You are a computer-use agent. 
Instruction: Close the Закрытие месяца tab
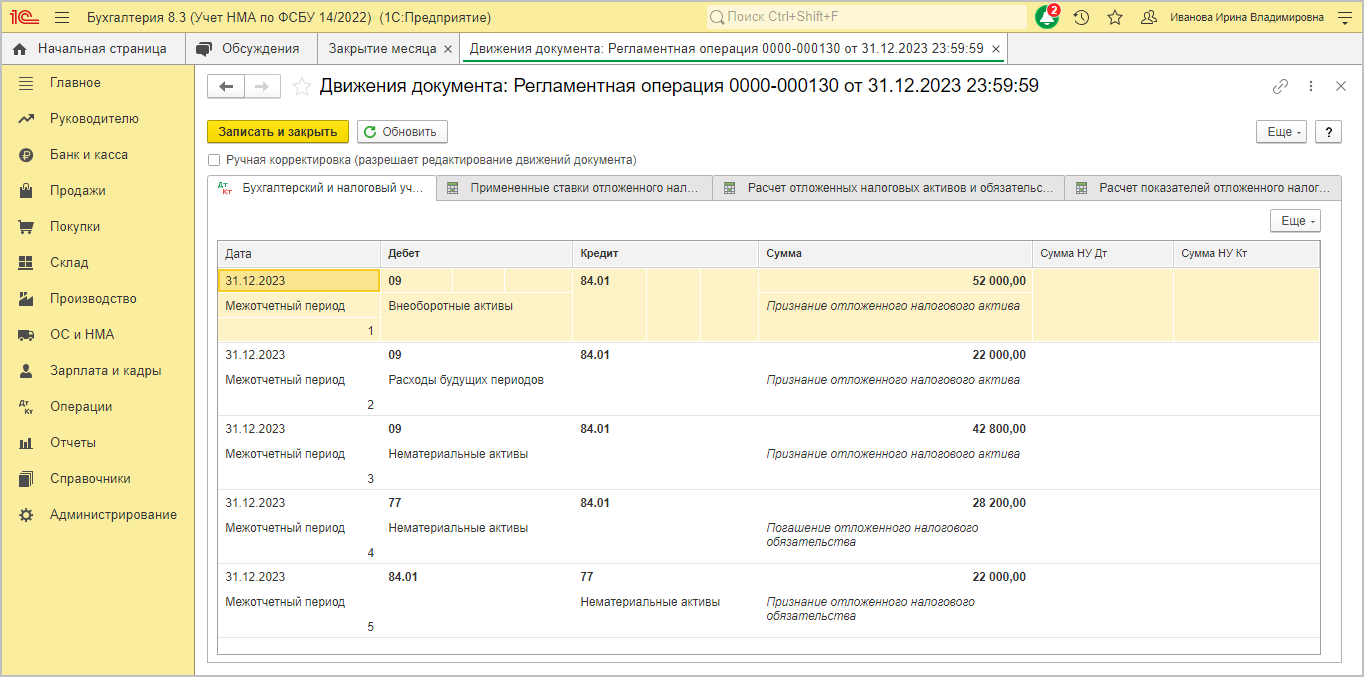pyautogui.click(x=447, y=49)
